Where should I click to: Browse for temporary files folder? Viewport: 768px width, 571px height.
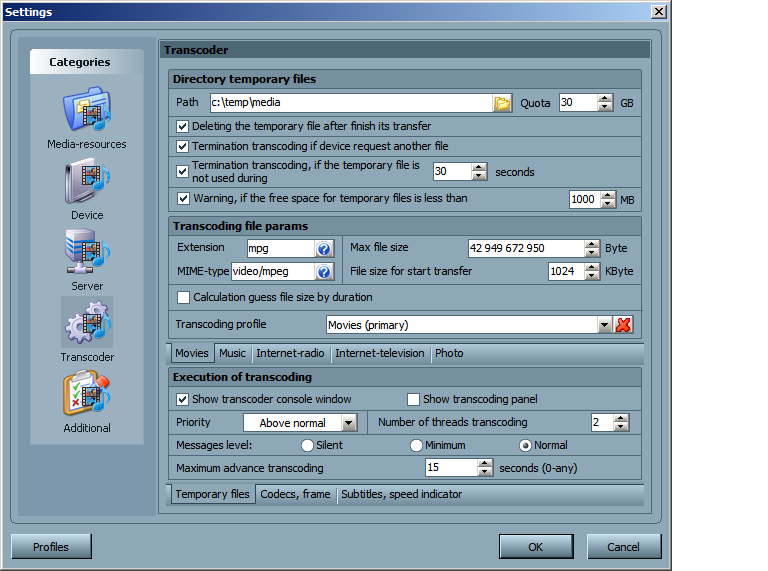click(x=502, y=103)
